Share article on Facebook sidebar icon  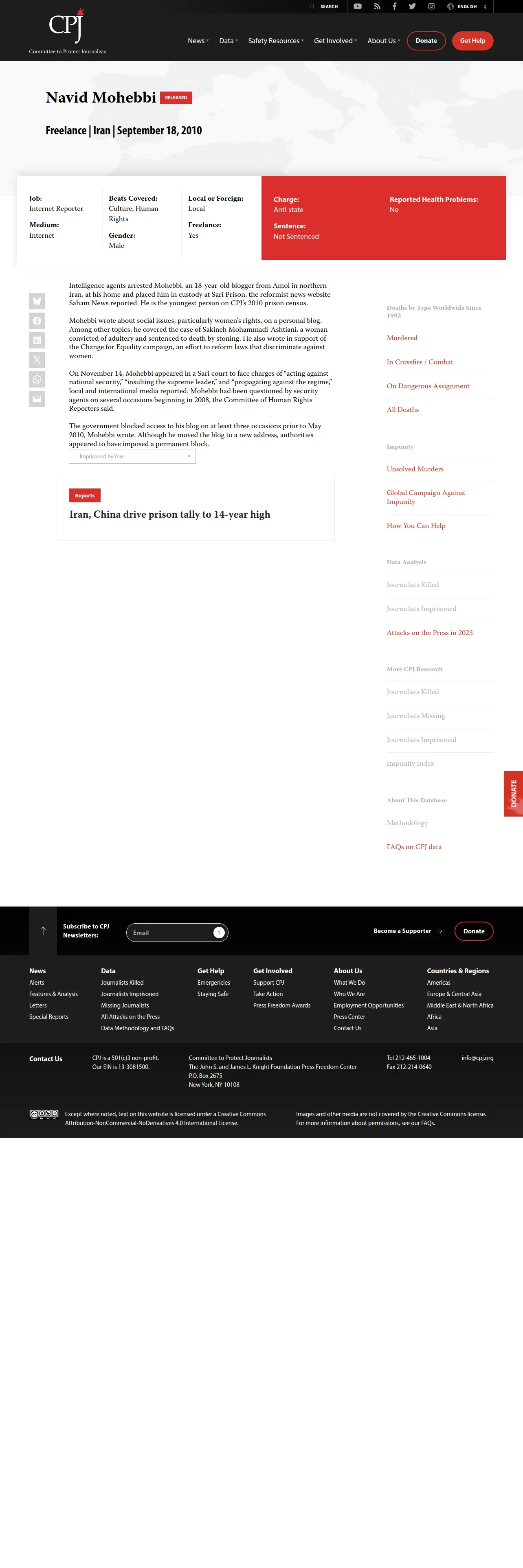37,320
